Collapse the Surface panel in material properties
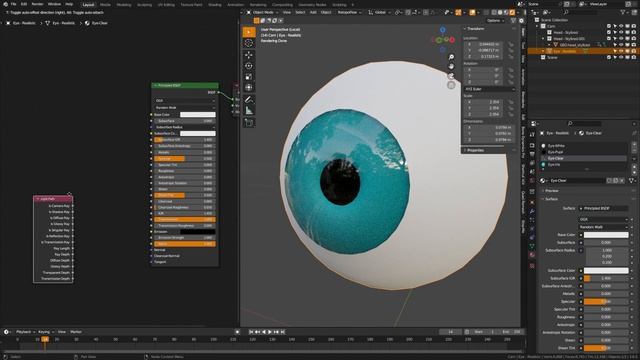This screenshot has width=640, height=360. coord(551,199)
